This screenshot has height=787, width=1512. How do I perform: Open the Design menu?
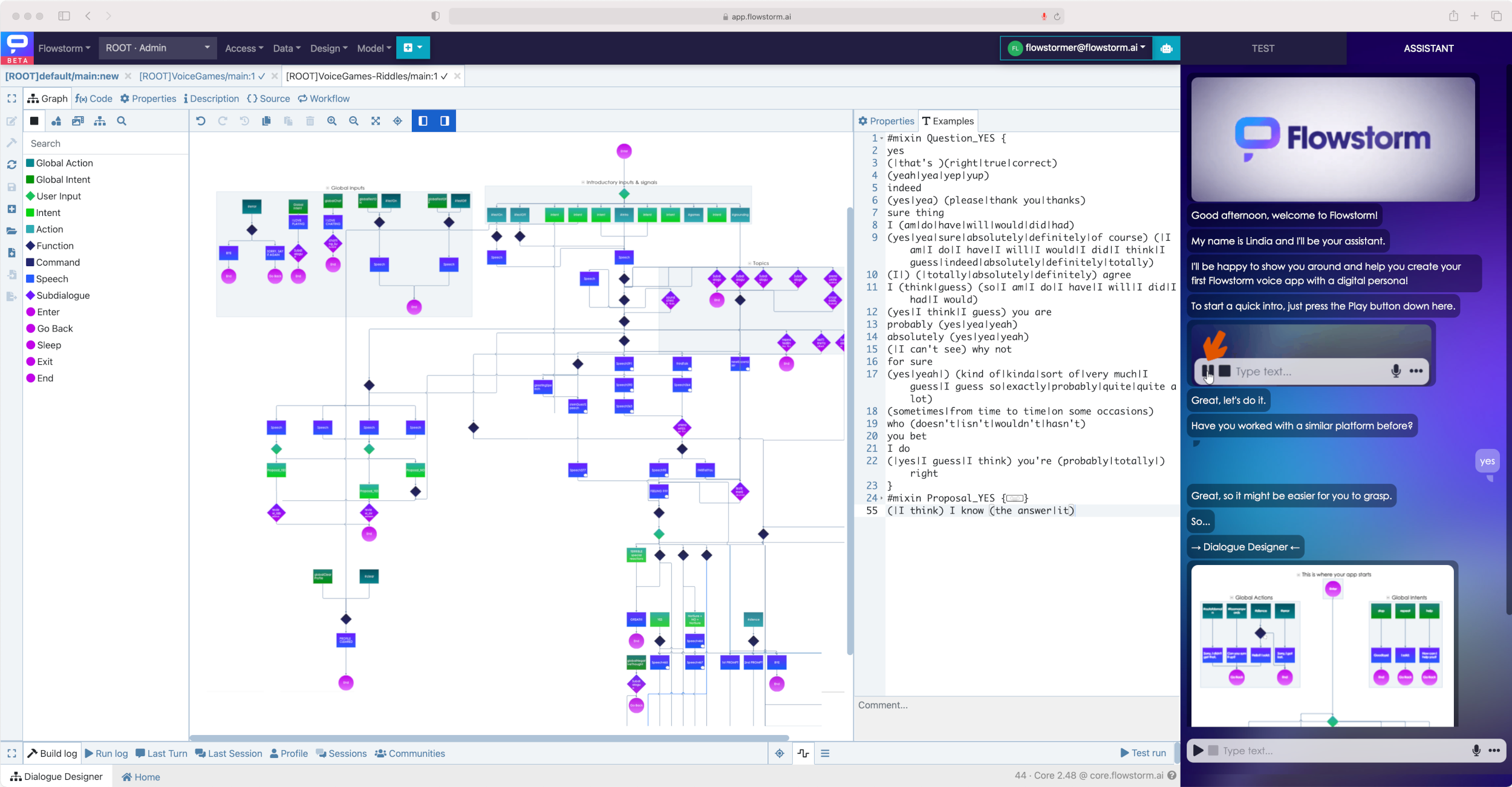coord(328,48)
